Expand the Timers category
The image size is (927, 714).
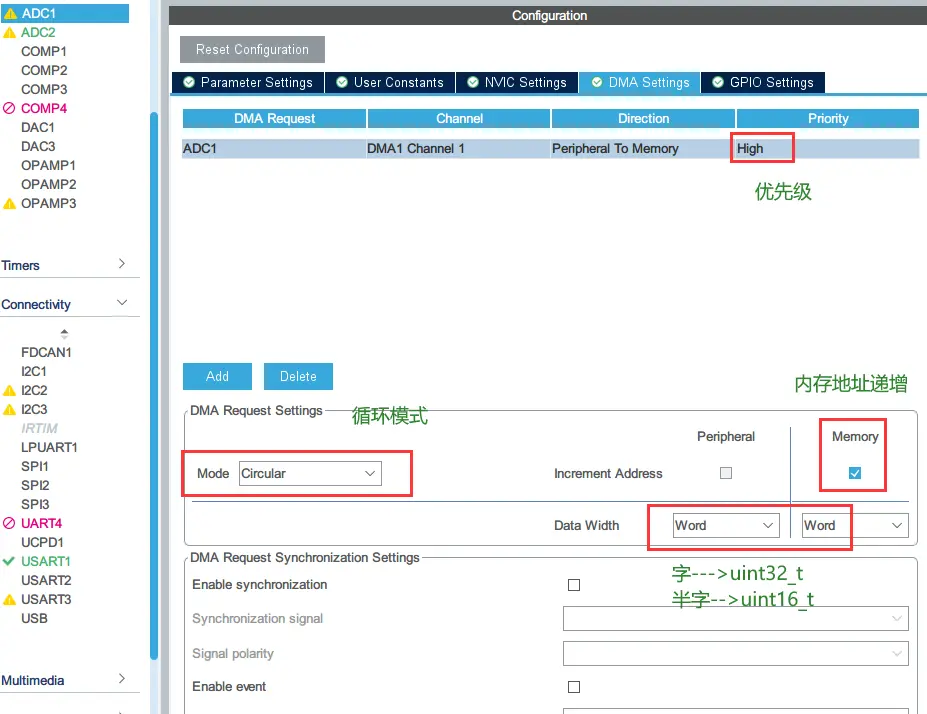pyautogui.click(x=122, y=264)
